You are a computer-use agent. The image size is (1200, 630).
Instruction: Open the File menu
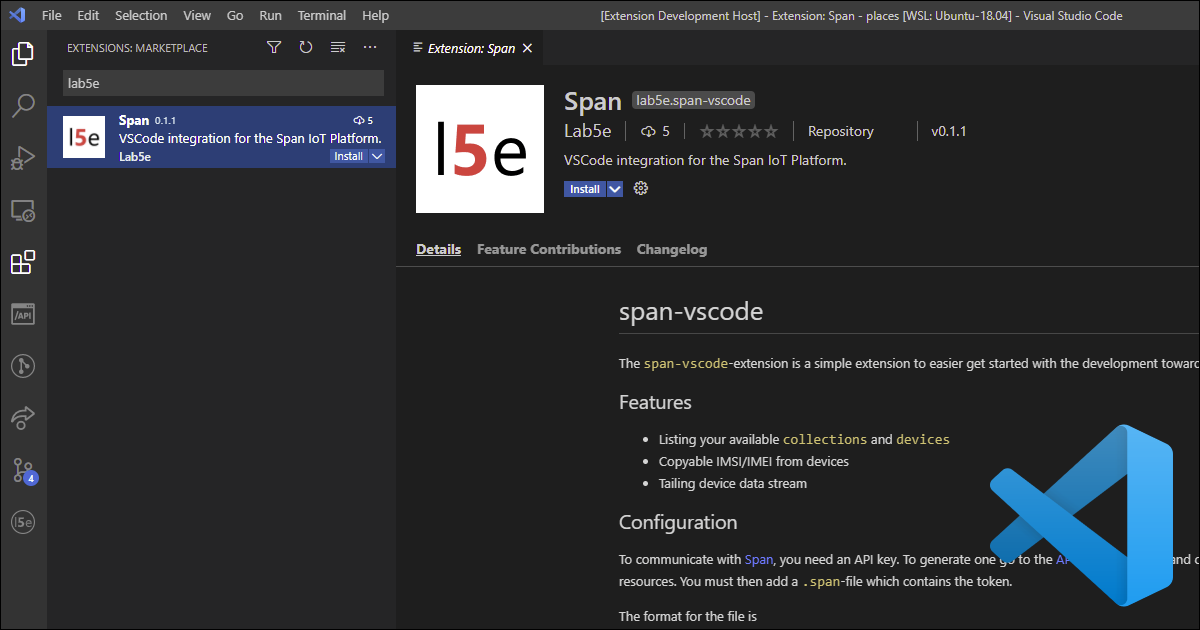(52, 16)
